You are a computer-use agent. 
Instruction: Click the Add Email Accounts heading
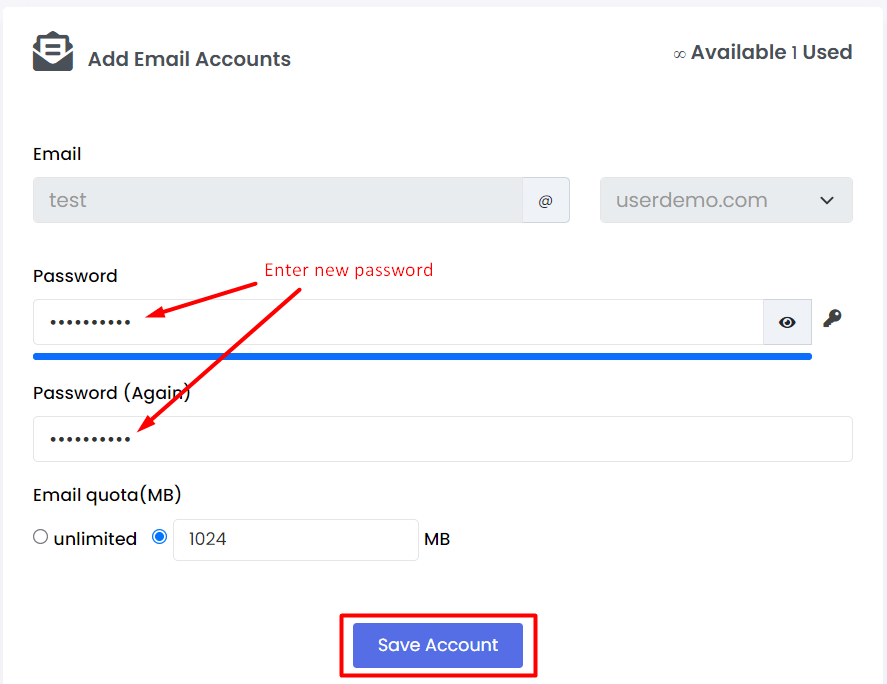click(189, 59)
